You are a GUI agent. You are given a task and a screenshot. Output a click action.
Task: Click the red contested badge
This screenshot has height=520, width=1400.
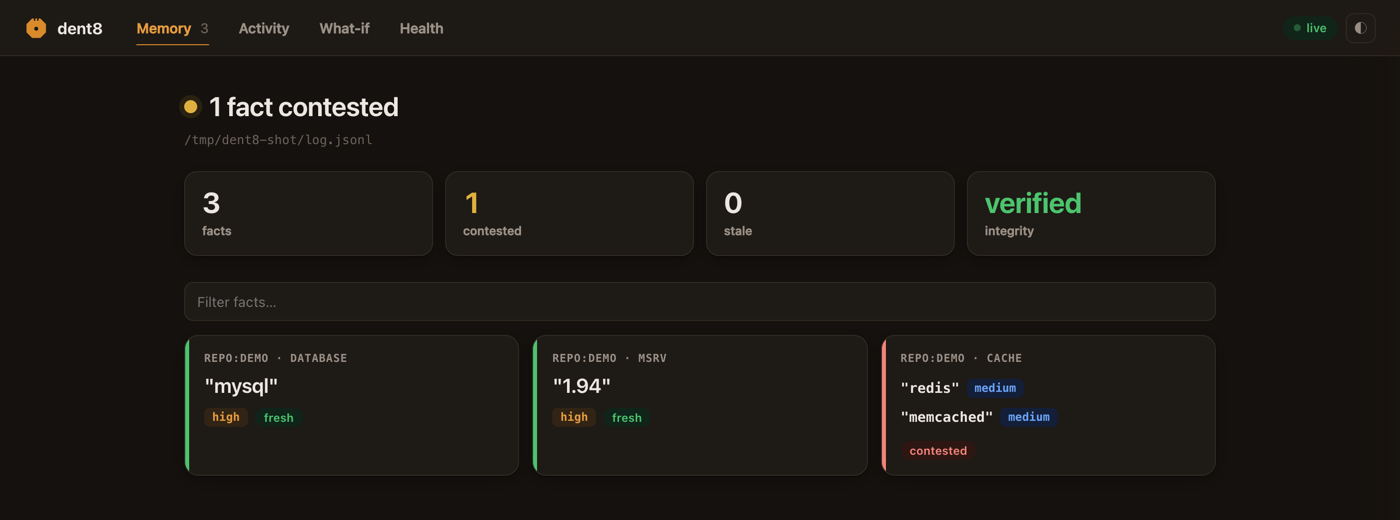coord(938,451)
